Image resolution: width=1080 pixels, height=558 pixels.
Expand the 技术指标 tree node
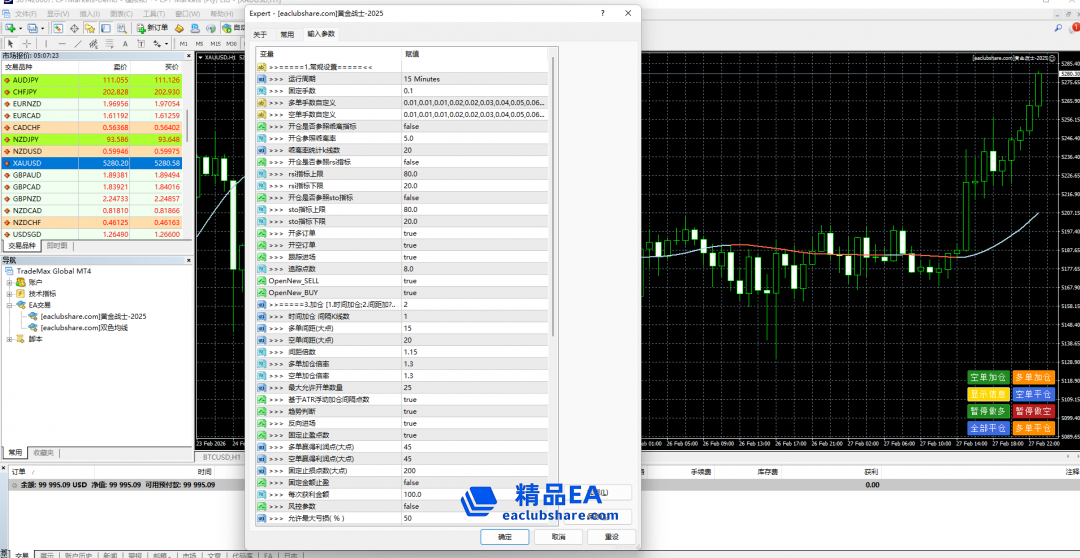click(x=9, y=294)
